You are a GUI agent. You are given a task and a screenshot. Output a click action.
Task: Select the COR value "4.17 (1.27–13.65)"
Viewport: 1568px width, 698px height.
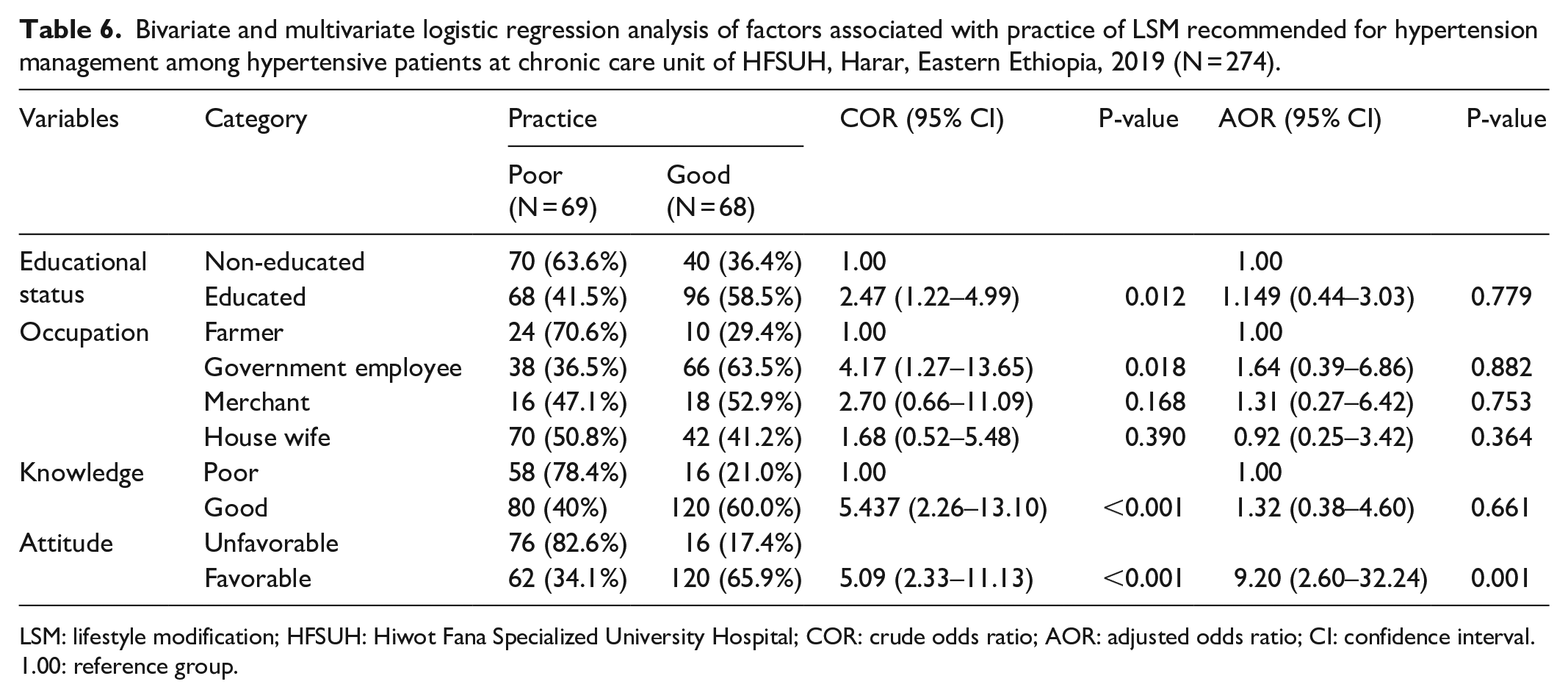(936, 367)
